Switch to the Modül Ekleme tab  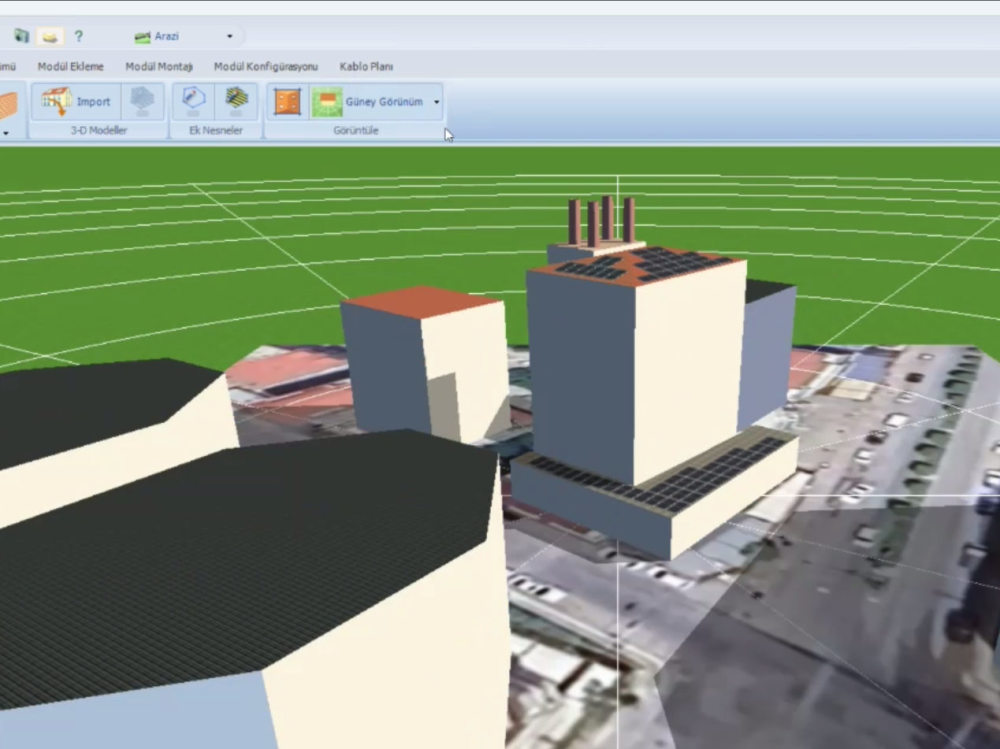click(71, 66)
